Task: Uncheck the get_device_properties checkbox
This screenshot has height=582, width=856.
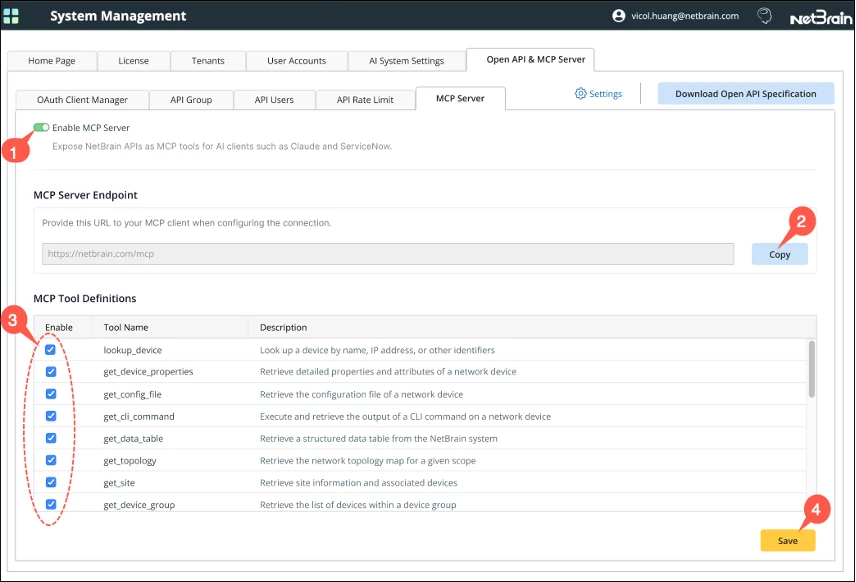Action: tap(51, 372)
